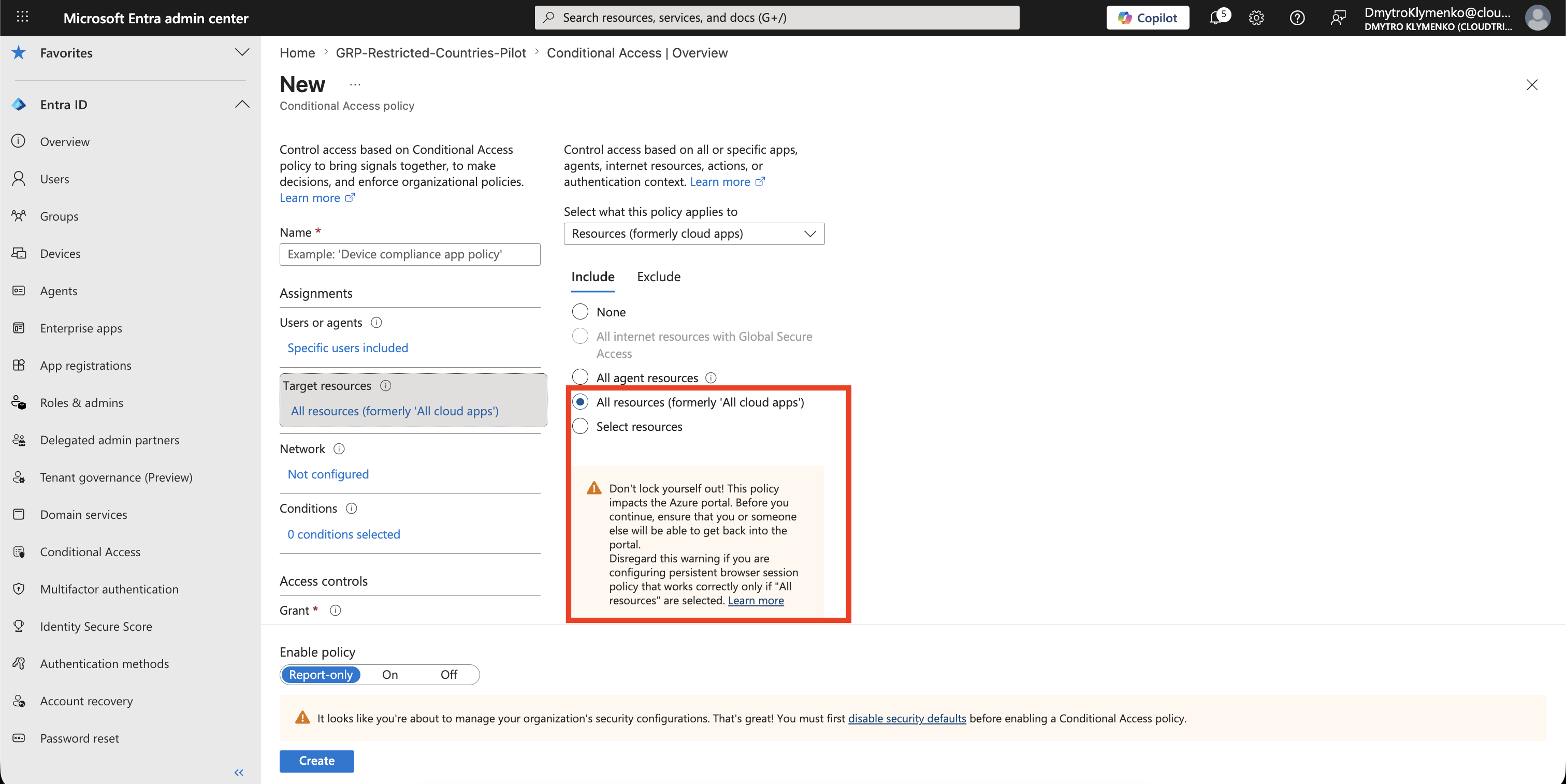Switch to the Include tab
This screenshot has width=1566, height=784.
click(593, 277)
